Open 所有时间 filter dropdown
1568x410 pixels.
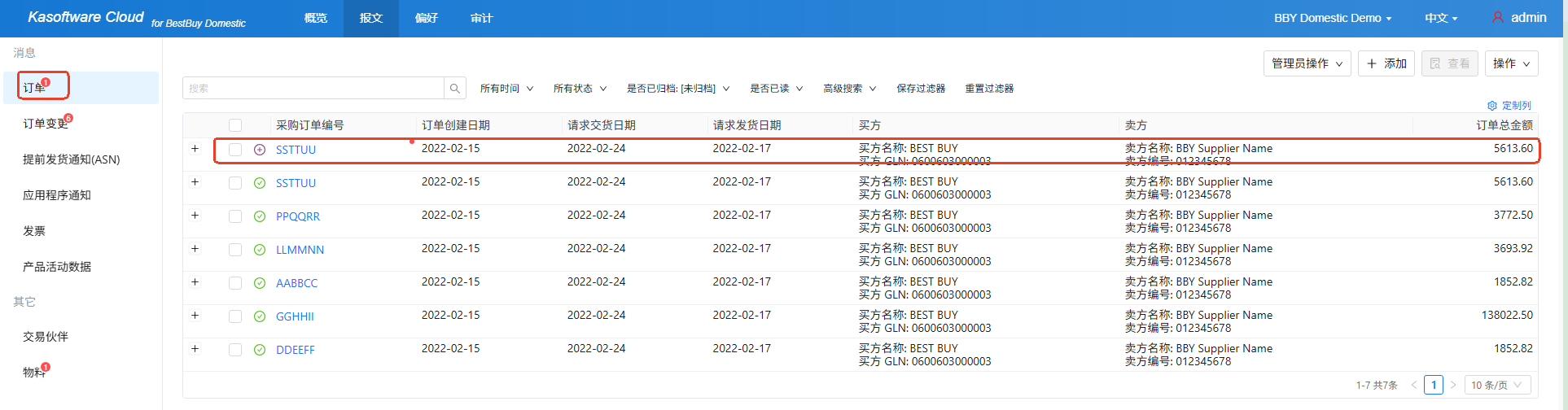point(506,89)
